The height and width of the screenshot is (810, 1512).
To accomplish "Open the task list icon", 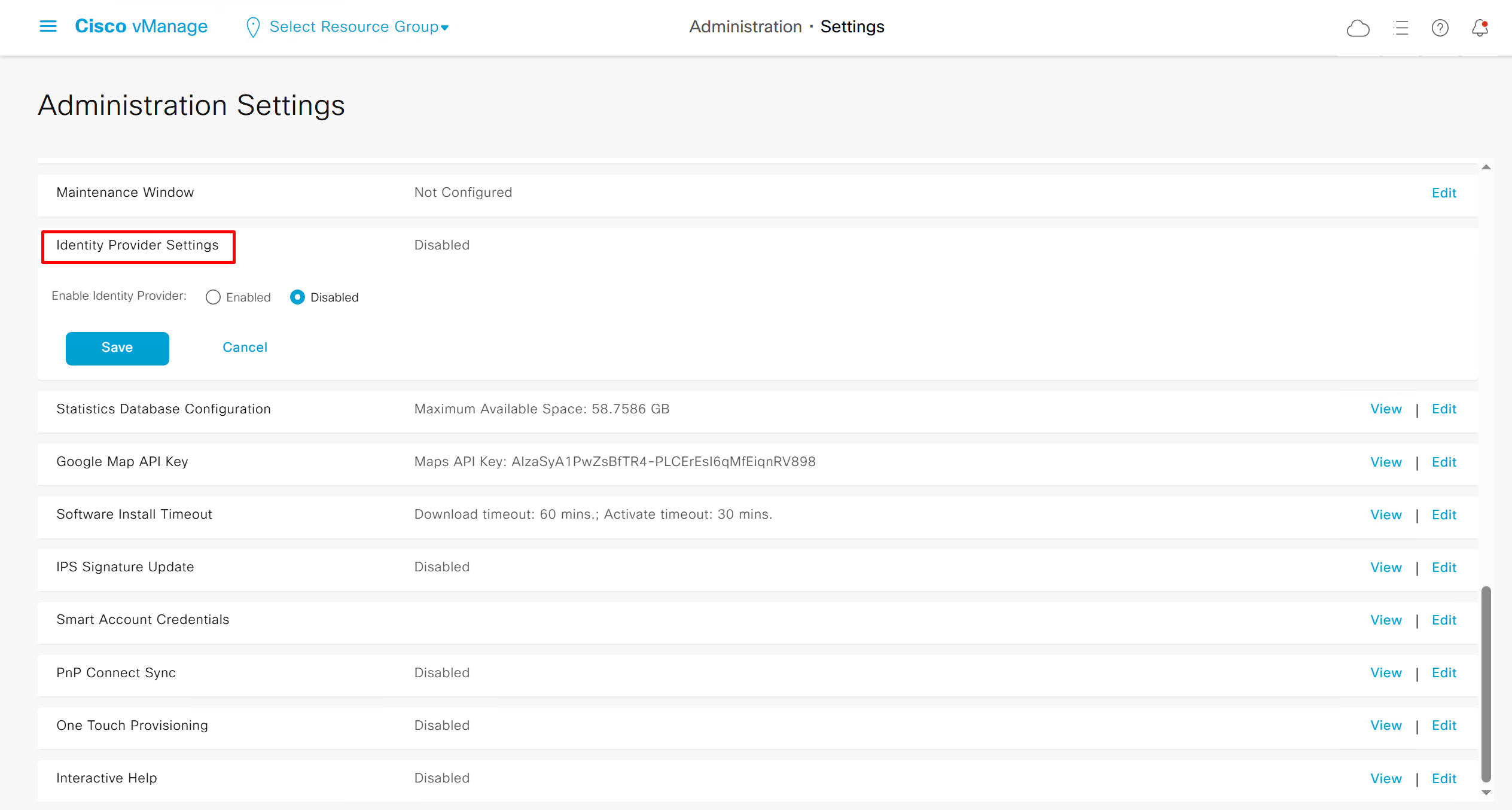I will point(1400,28).
